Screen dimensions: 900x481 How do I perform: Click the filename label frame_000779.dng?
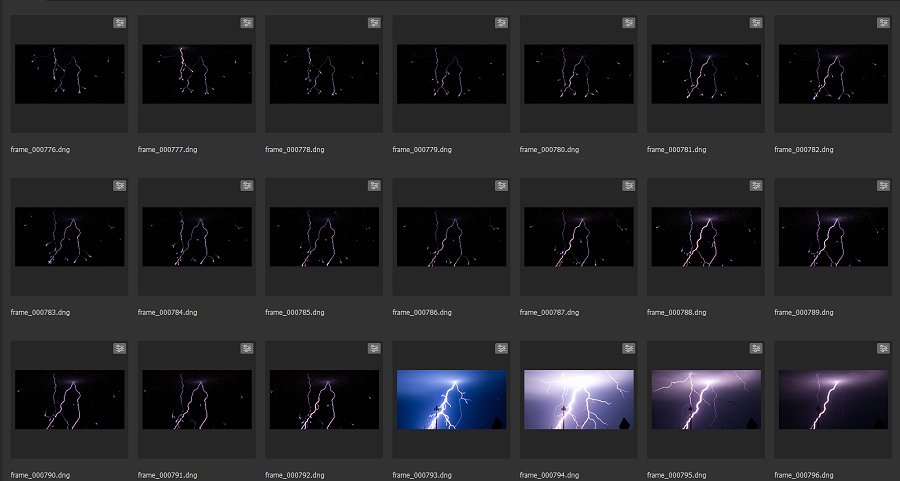(x=422, y=149)
